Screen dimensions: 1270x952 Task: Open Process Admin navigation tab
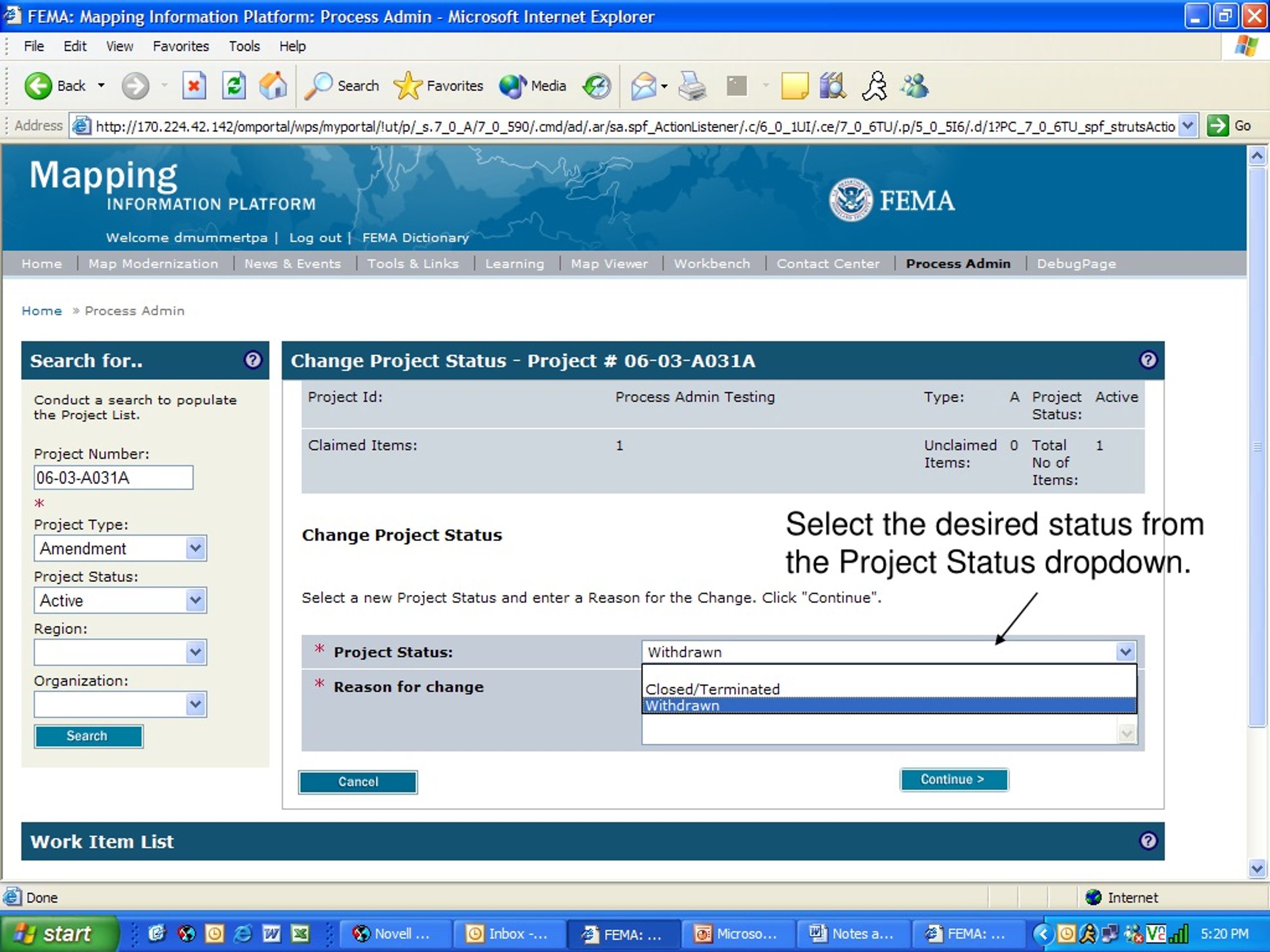[x=958, y=263]
